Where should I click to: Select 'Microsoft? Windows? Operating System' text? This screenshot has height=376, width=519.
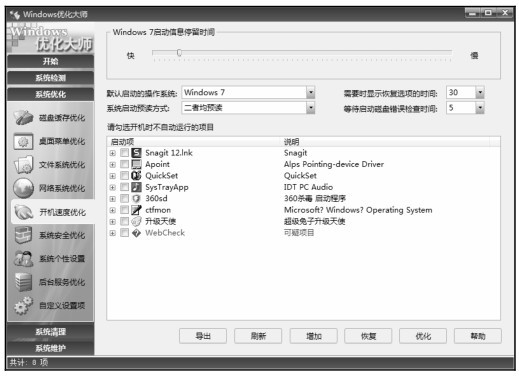tap(358, 210)
